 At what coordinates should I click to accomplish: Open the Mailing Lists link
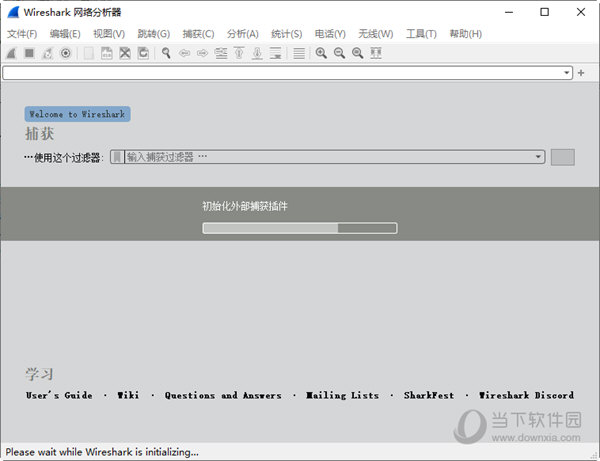point(342,395)
